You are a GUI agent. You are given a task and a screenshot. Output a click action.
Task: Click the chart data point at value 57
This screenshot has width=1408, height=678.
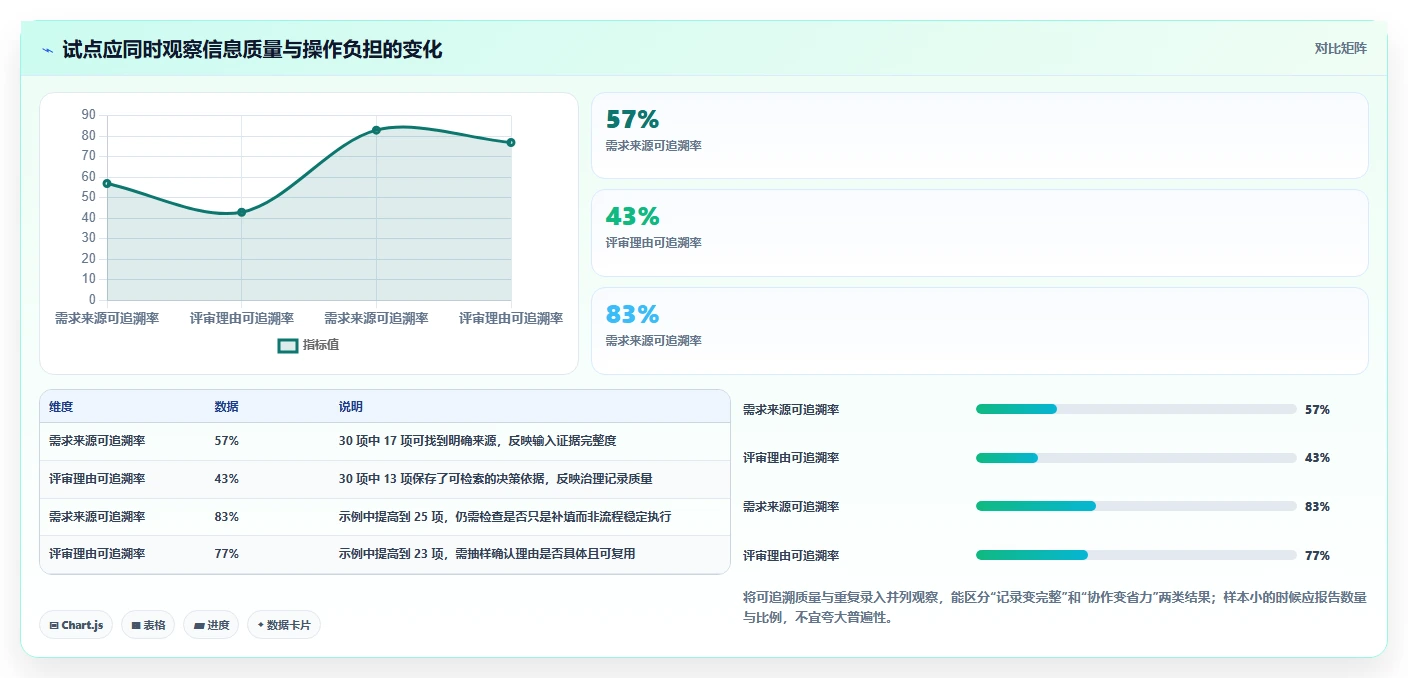pyautogui.click(x=107, y=183)
